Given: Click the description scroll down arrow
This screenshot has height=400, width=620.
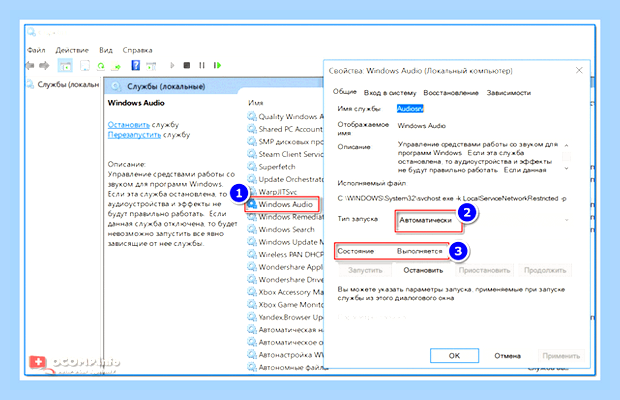Looking at the screenshot, I should (566, 169).
